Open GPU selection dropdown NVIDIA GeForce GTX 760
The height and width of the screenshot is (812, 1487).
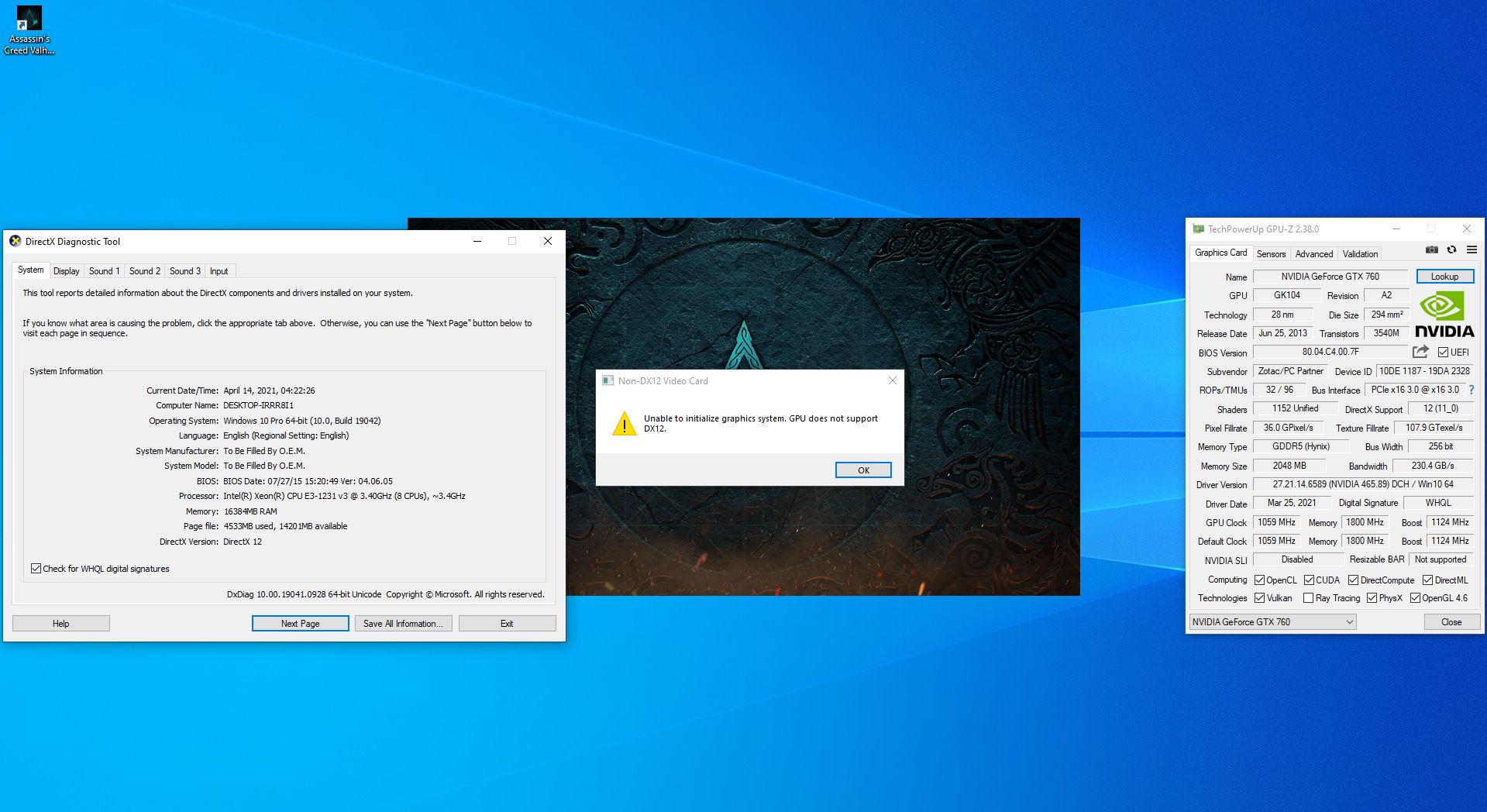pos(1272,621)
